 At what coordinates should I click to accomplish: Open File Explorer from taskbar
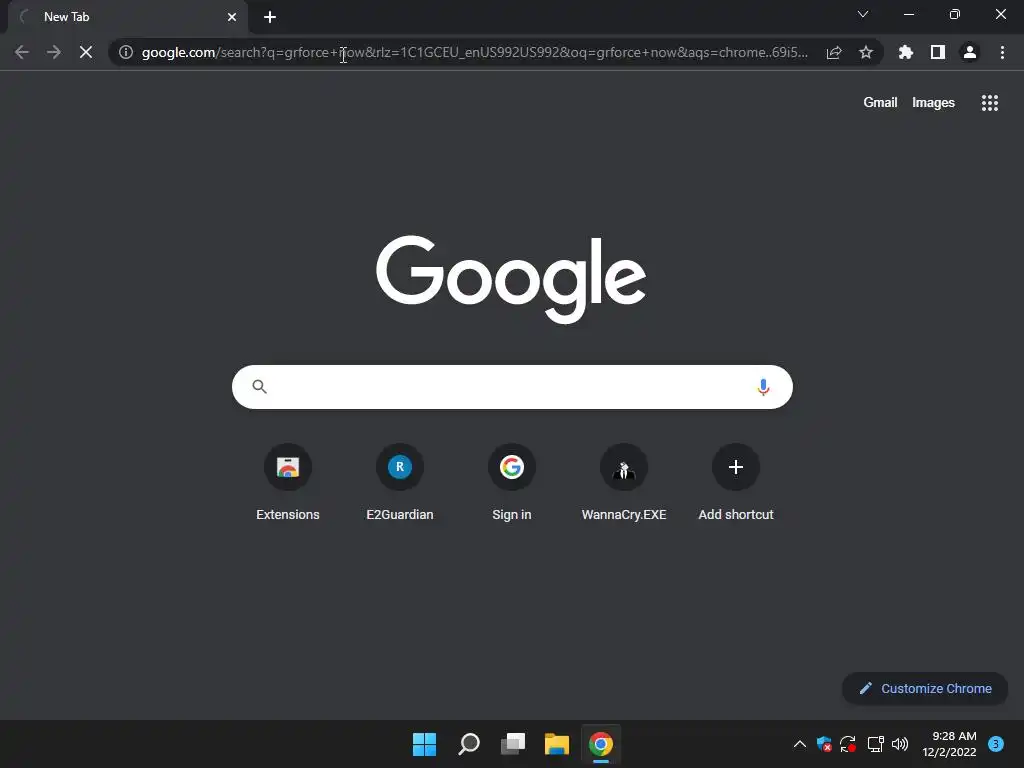557,744
